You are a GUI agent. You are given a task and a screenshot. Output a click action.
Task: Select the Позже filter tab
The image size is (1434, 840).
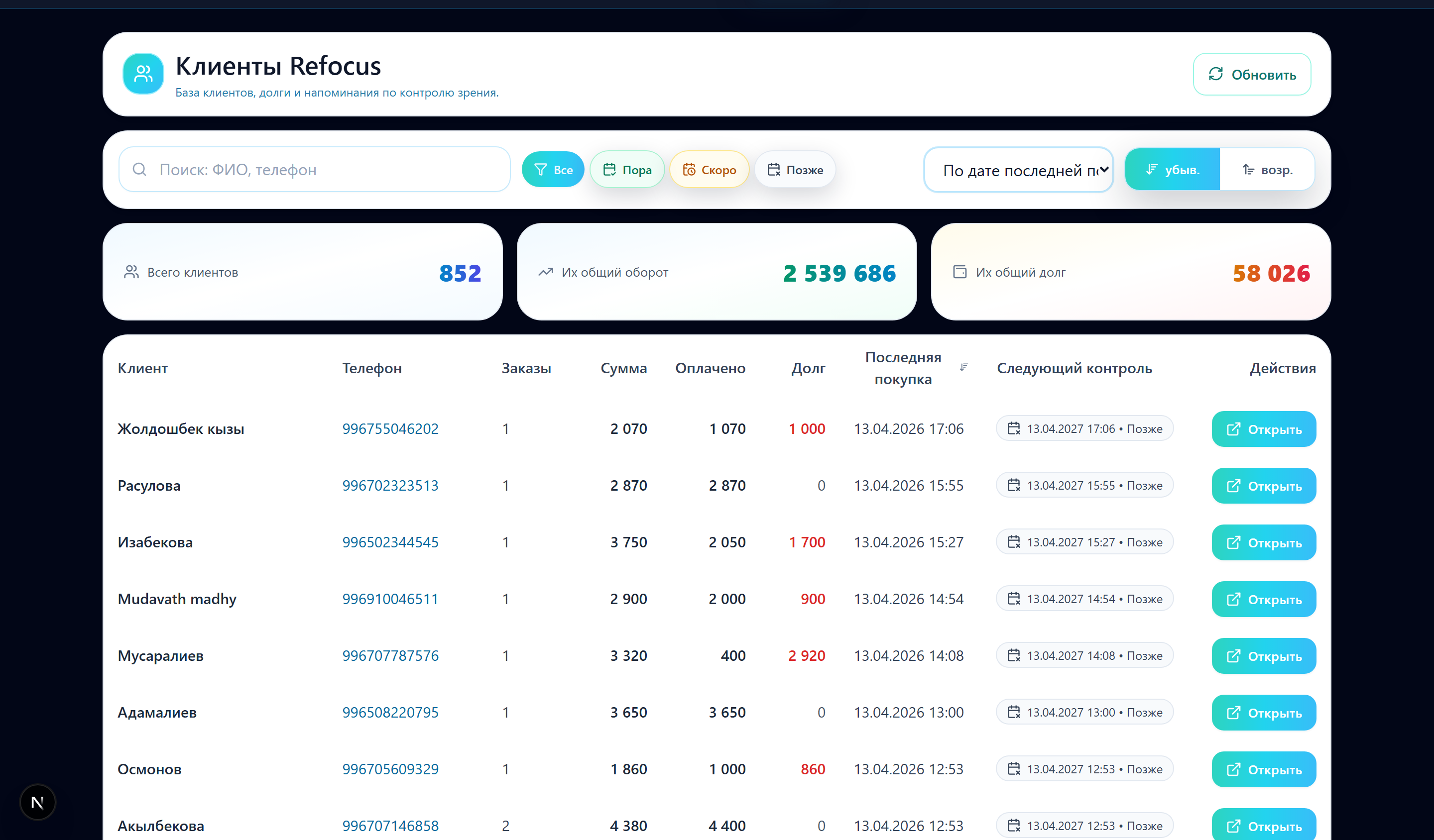click(795, 170)
